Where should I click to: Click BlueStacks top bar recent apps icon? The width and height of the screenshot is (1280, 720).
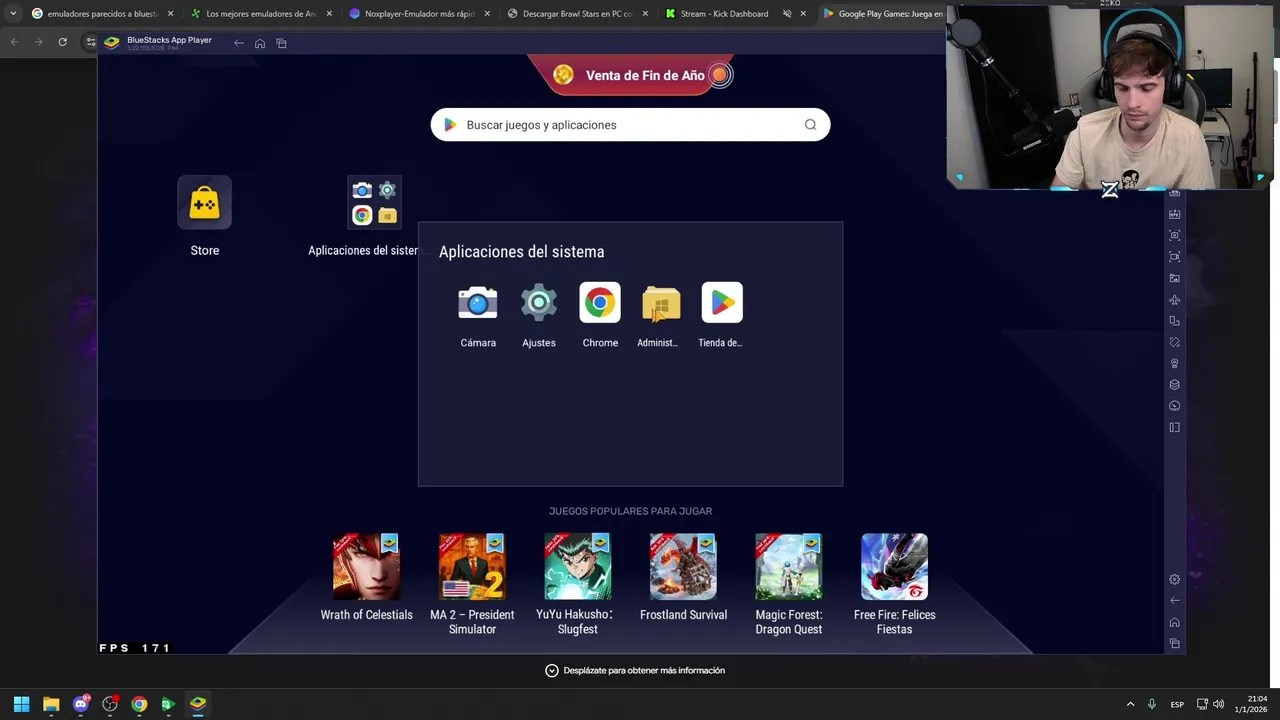point(281,43)
